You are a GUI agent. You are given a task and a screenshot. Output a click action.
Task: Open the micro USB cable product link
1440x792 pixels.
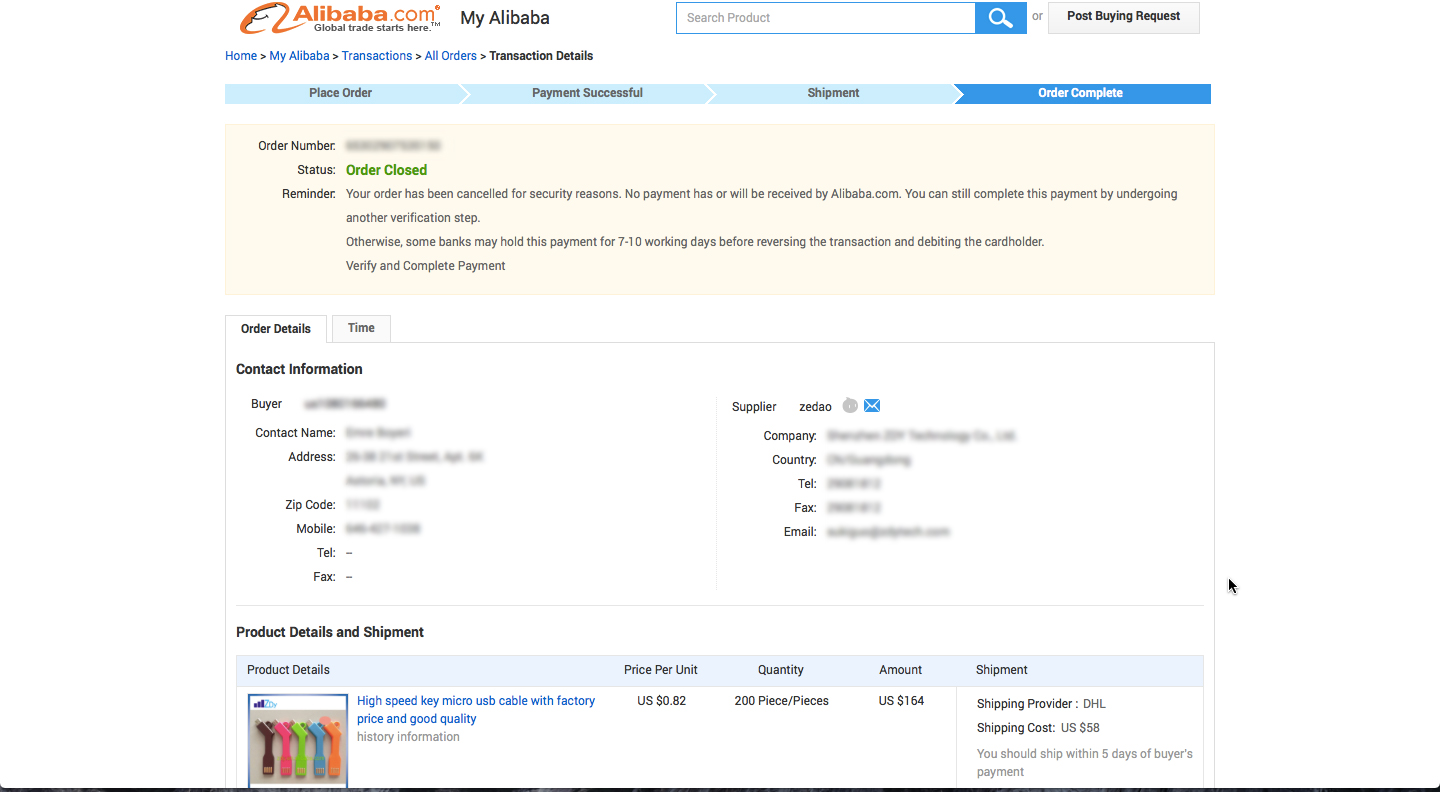476,709
